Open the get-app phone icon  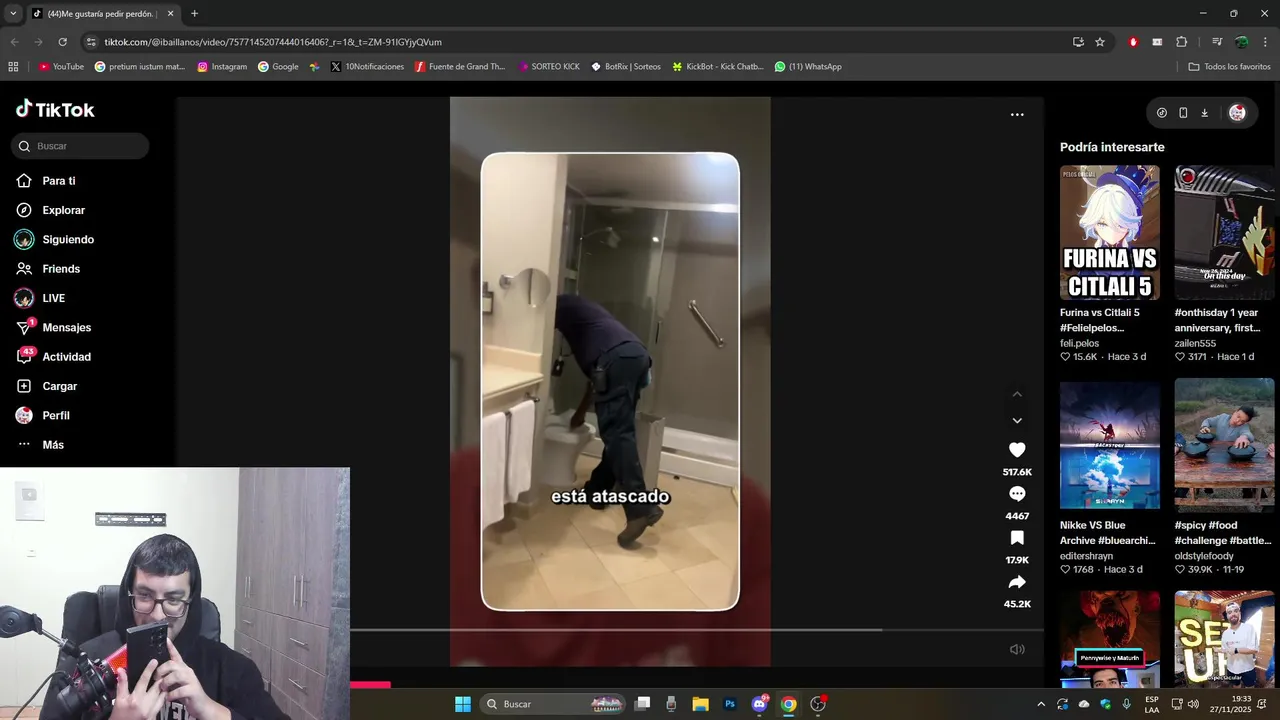(1183, 113)
